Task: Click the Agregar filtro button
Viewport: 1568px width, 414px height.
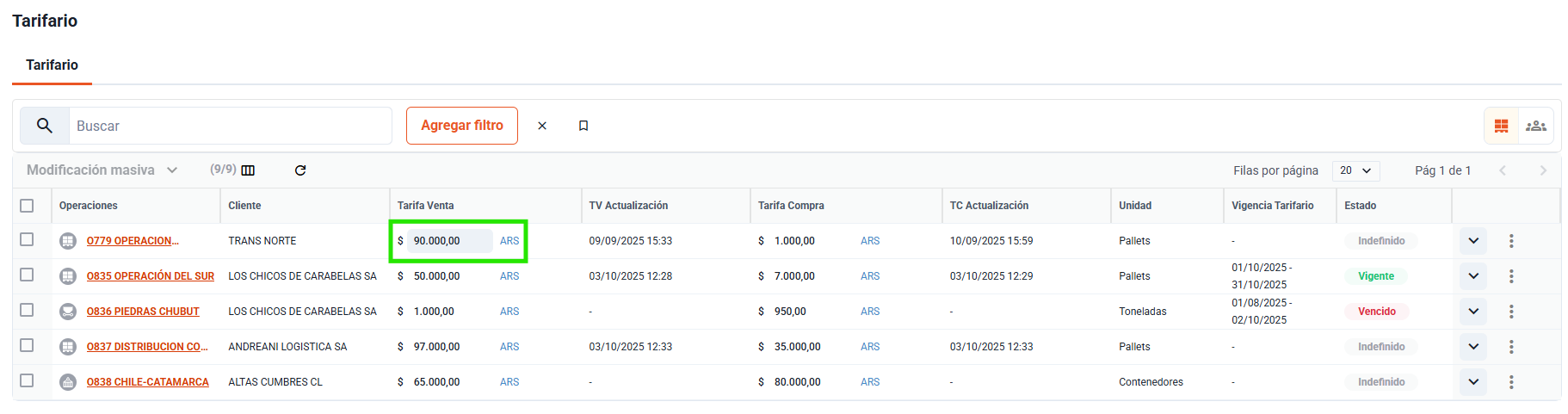Action: 462,126
